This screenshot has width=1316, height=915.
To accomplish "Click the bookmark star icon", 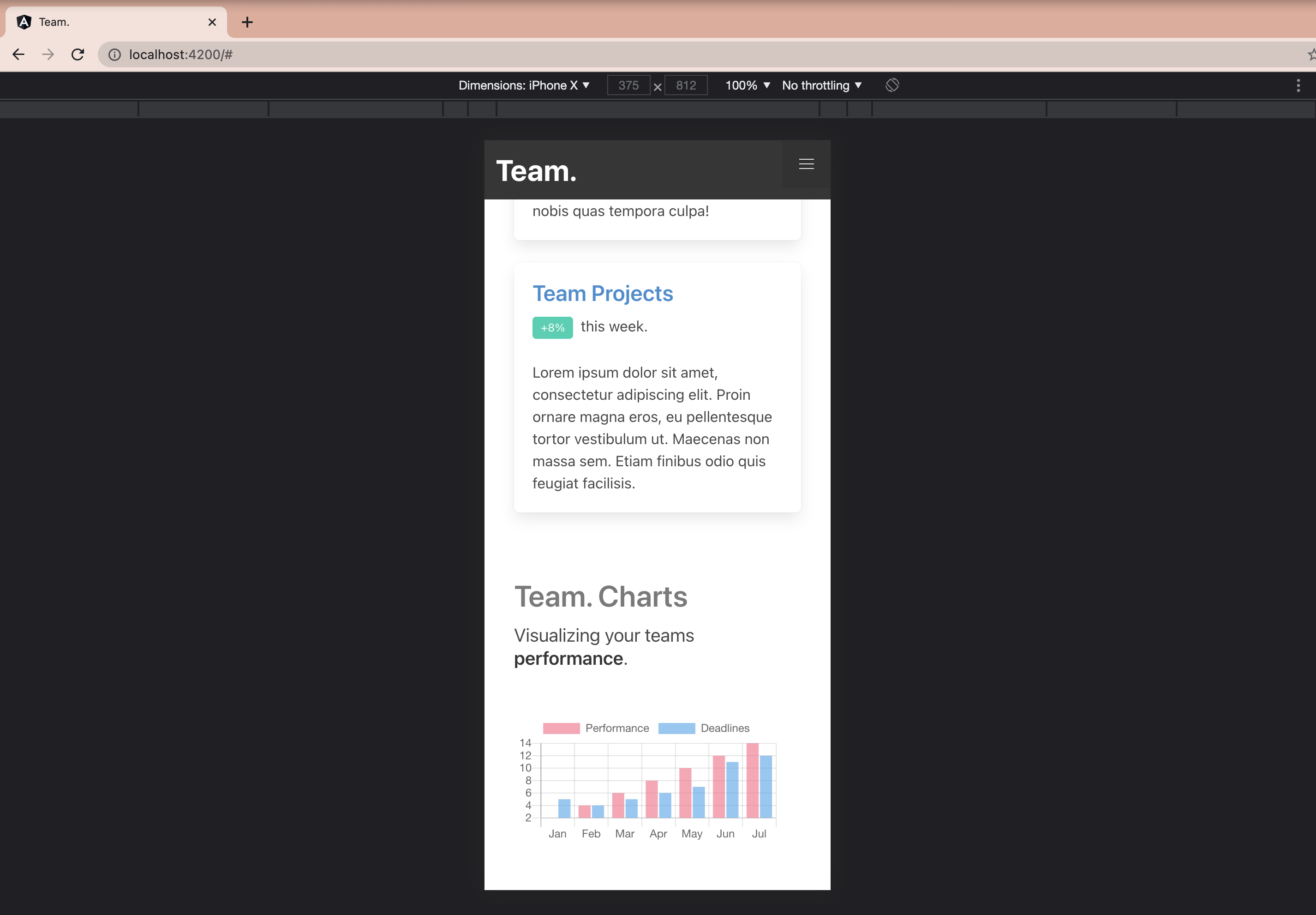I will pyautogui.click(x=1311, y=54).
